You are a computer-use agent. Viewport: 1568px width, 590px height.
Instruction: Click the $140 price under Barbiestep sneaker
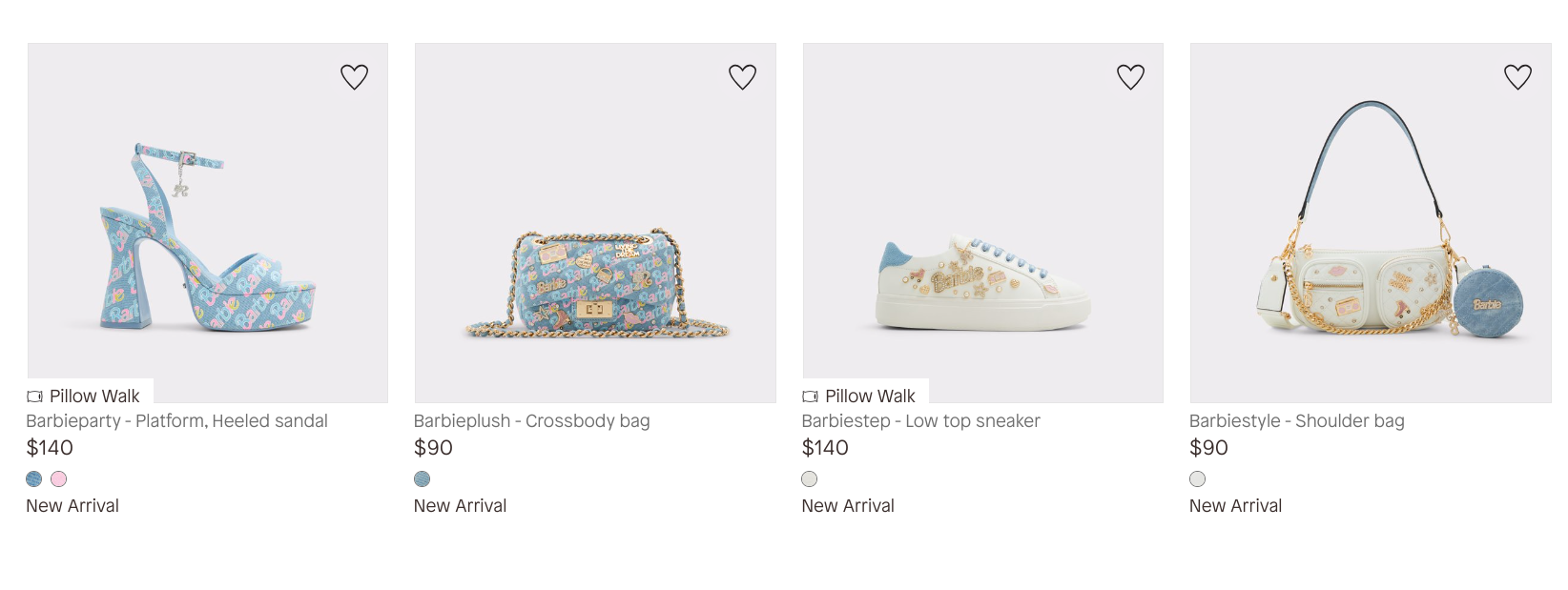(825, 448)
